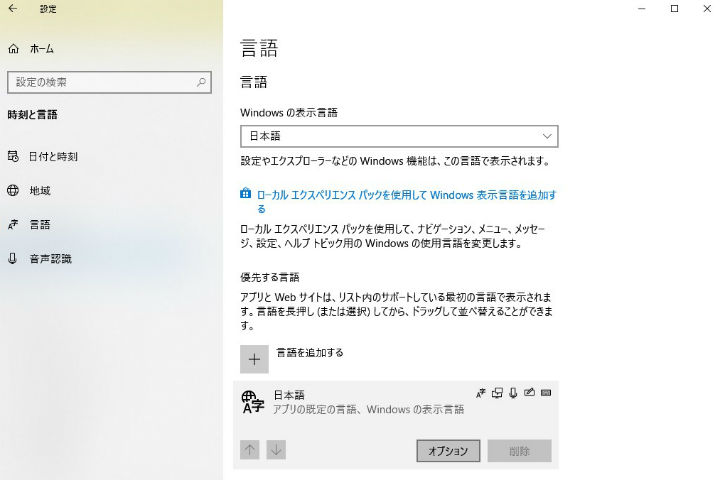Click the 削除 button

click(x=520, y=451)
